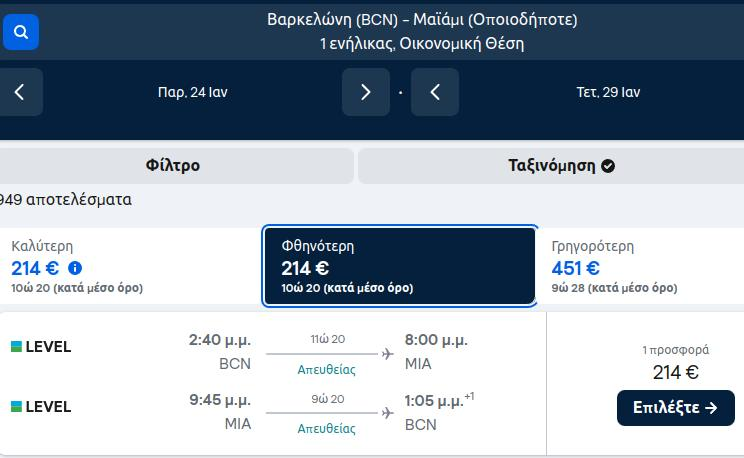The image size is (744, 458).
Task: Open the search via magnifier icon
Action: [x=20, y=32]
